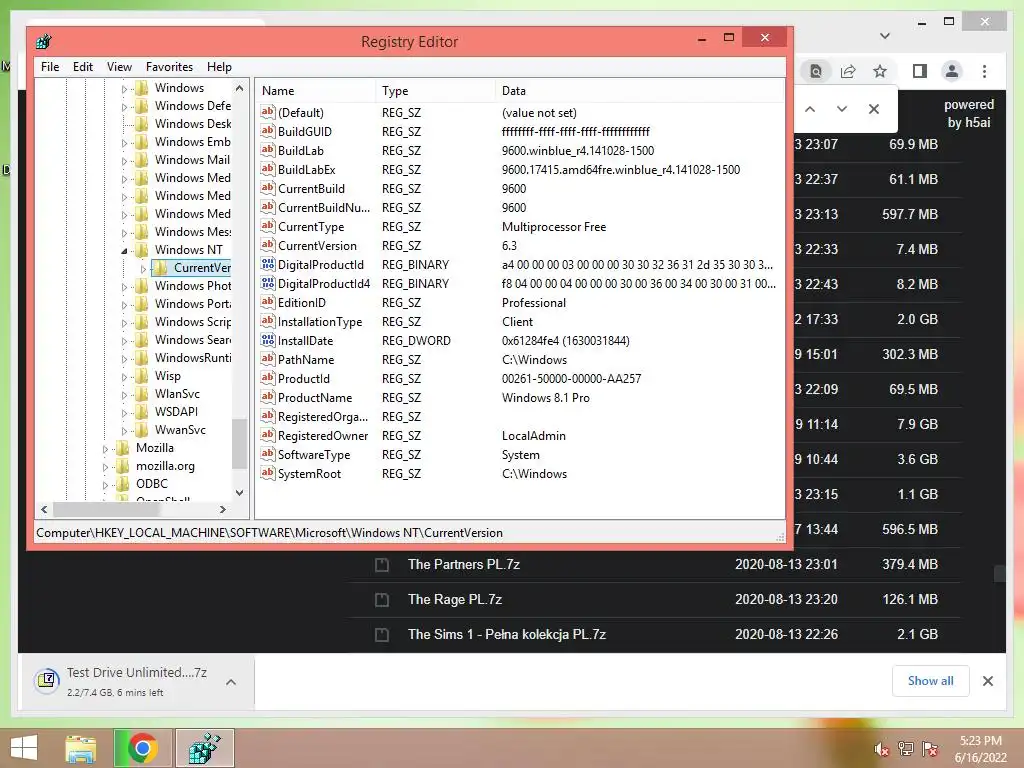Expand the Windows Mail tree node
The image size is (1024, 768).
(124, 161)
